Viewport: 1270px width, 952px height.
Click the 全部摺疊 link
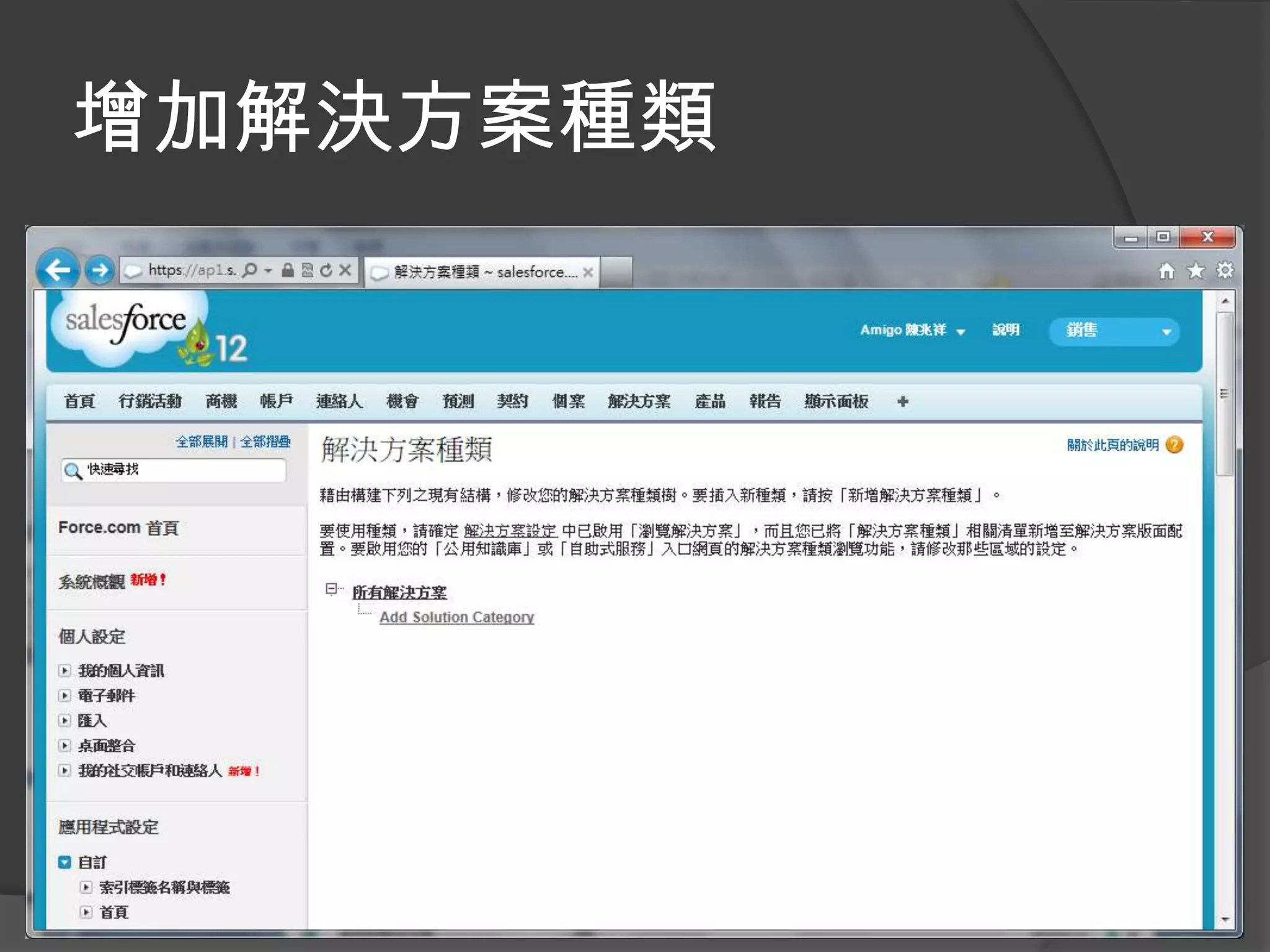click(265, 442)
